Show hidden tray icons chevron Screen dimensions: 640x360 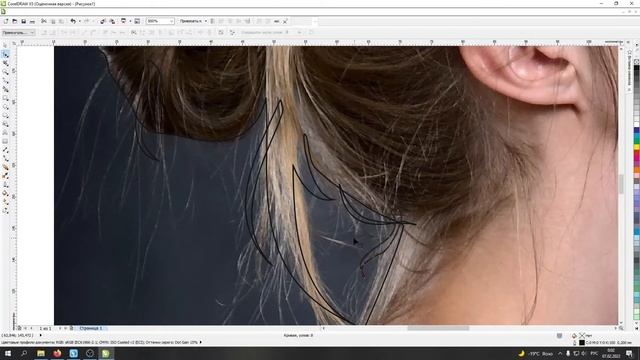point(560,353)
